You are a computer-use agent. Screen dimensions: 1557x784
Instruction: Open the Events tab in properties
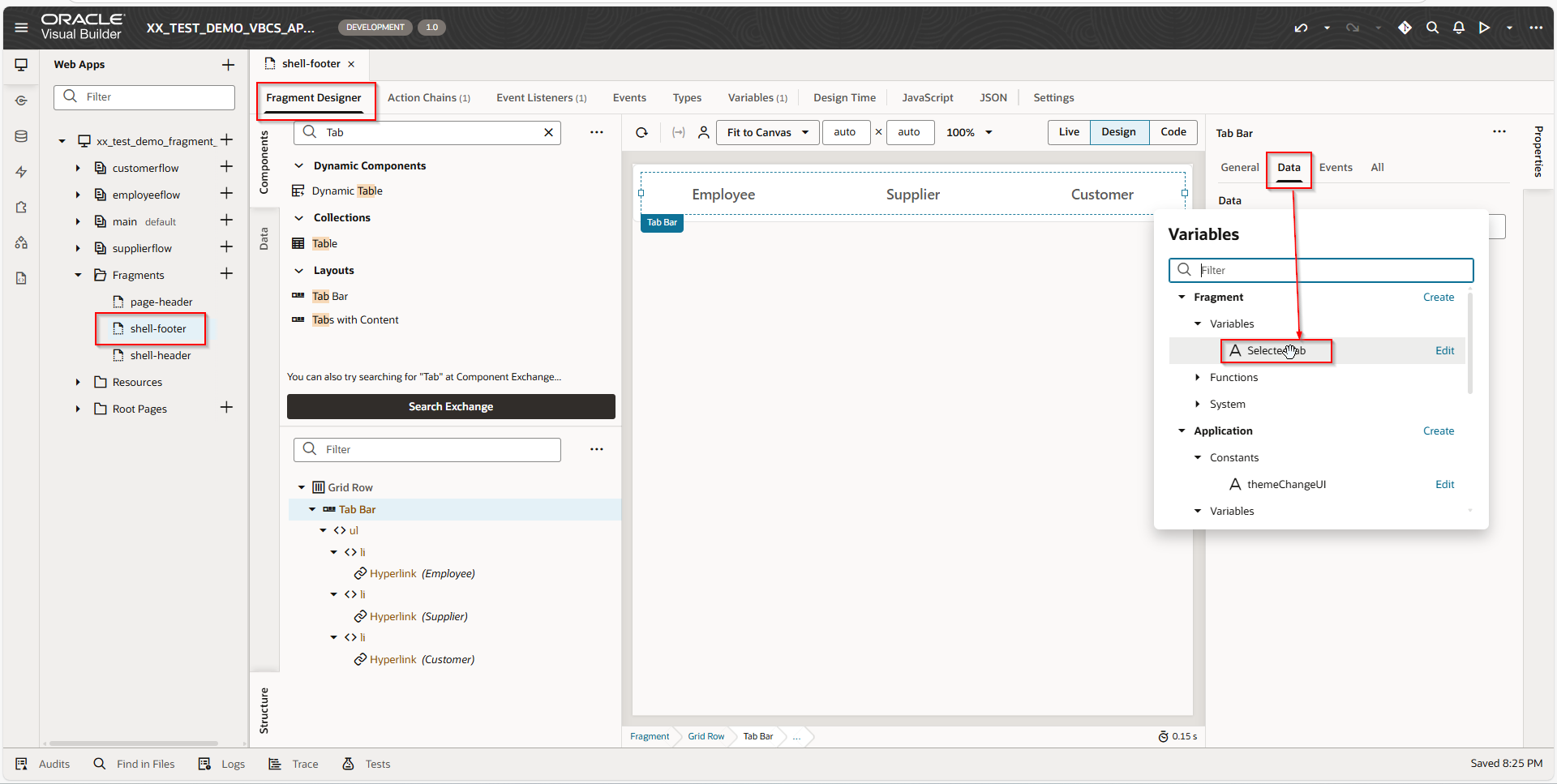pyautogui.click(x=1335, y=167)
